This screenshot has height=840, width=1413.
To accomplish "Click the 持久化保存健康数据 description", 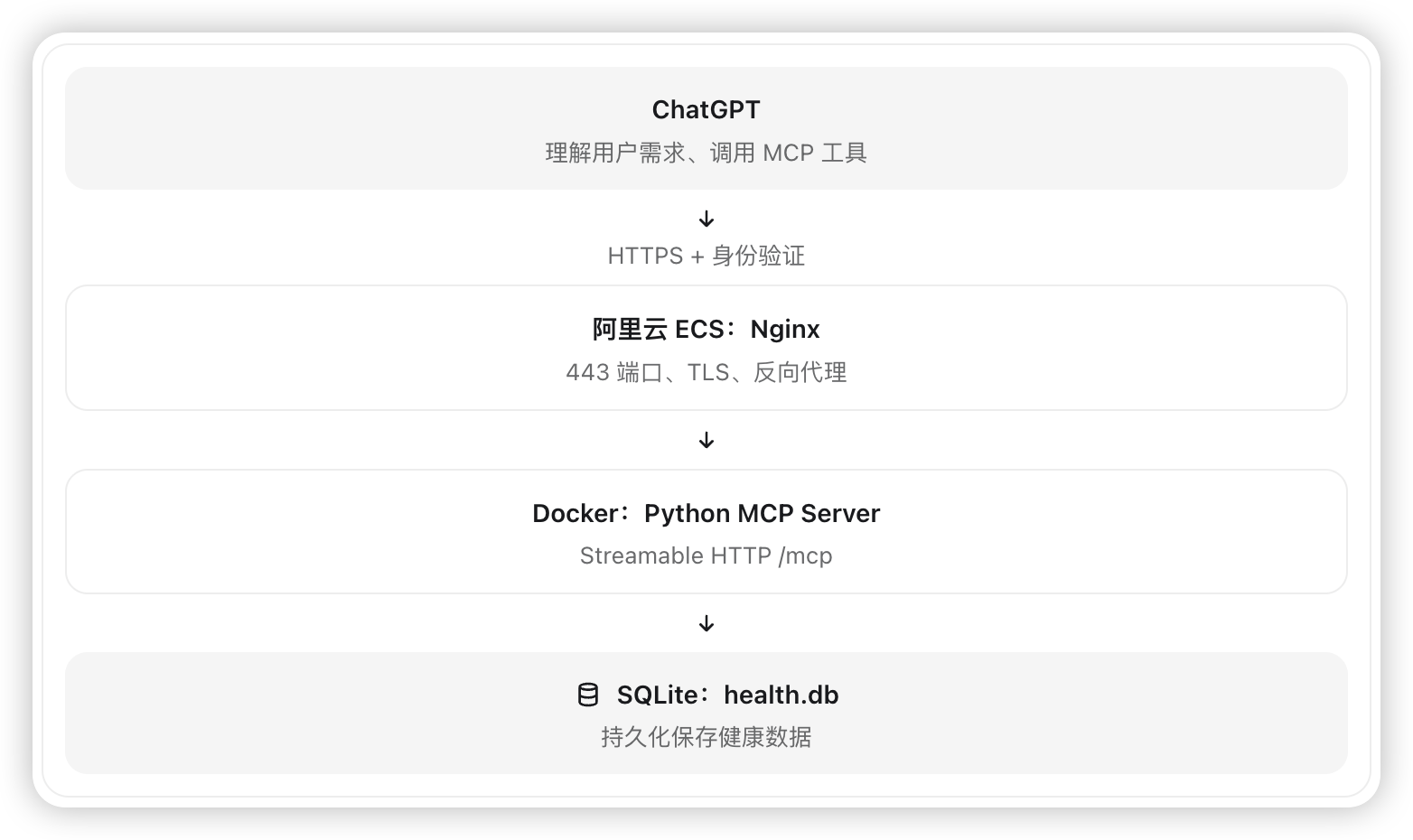I will pos(706,737).
